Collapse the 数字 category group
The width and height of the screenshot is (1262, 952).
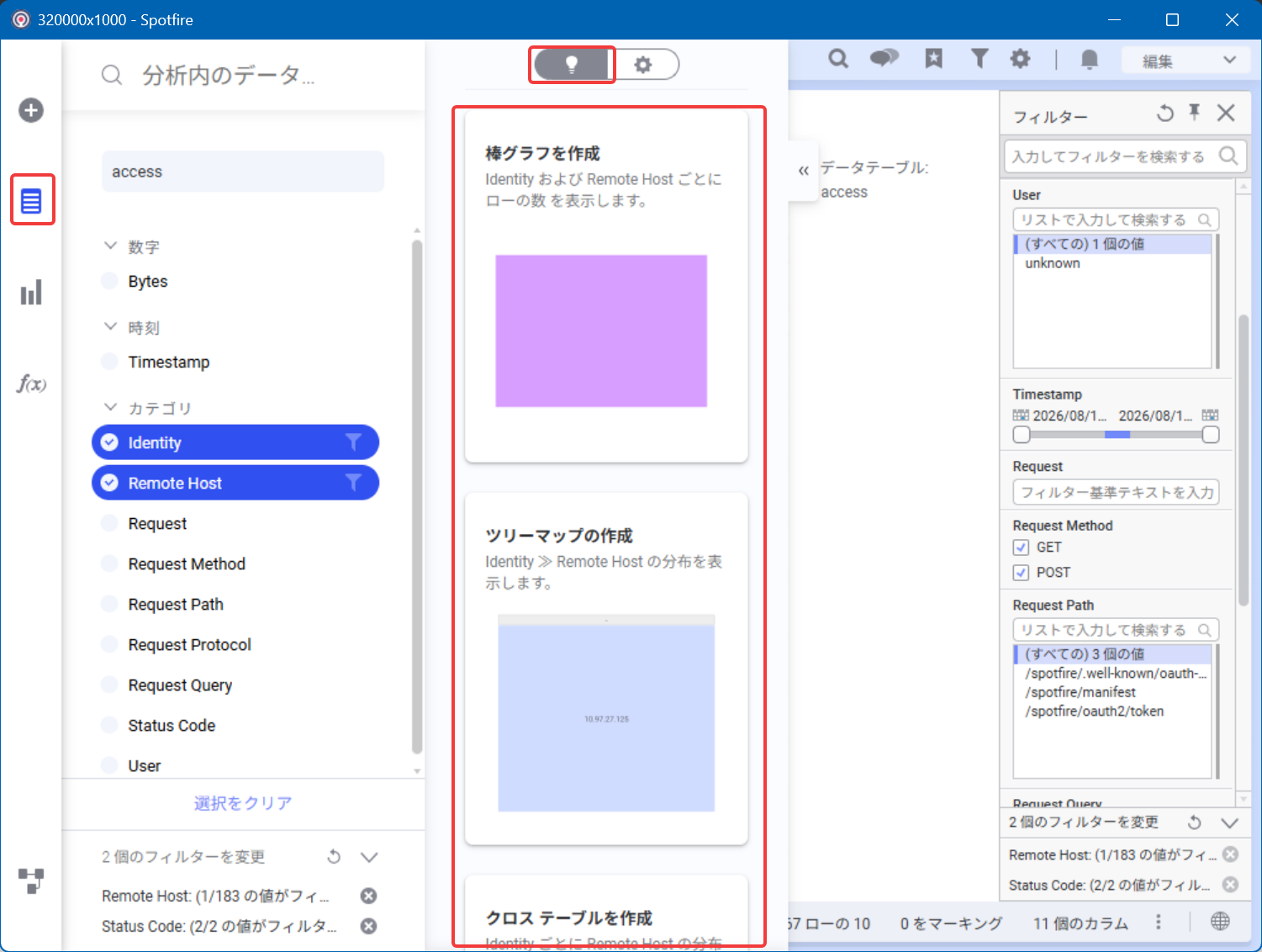coord(110,246)
